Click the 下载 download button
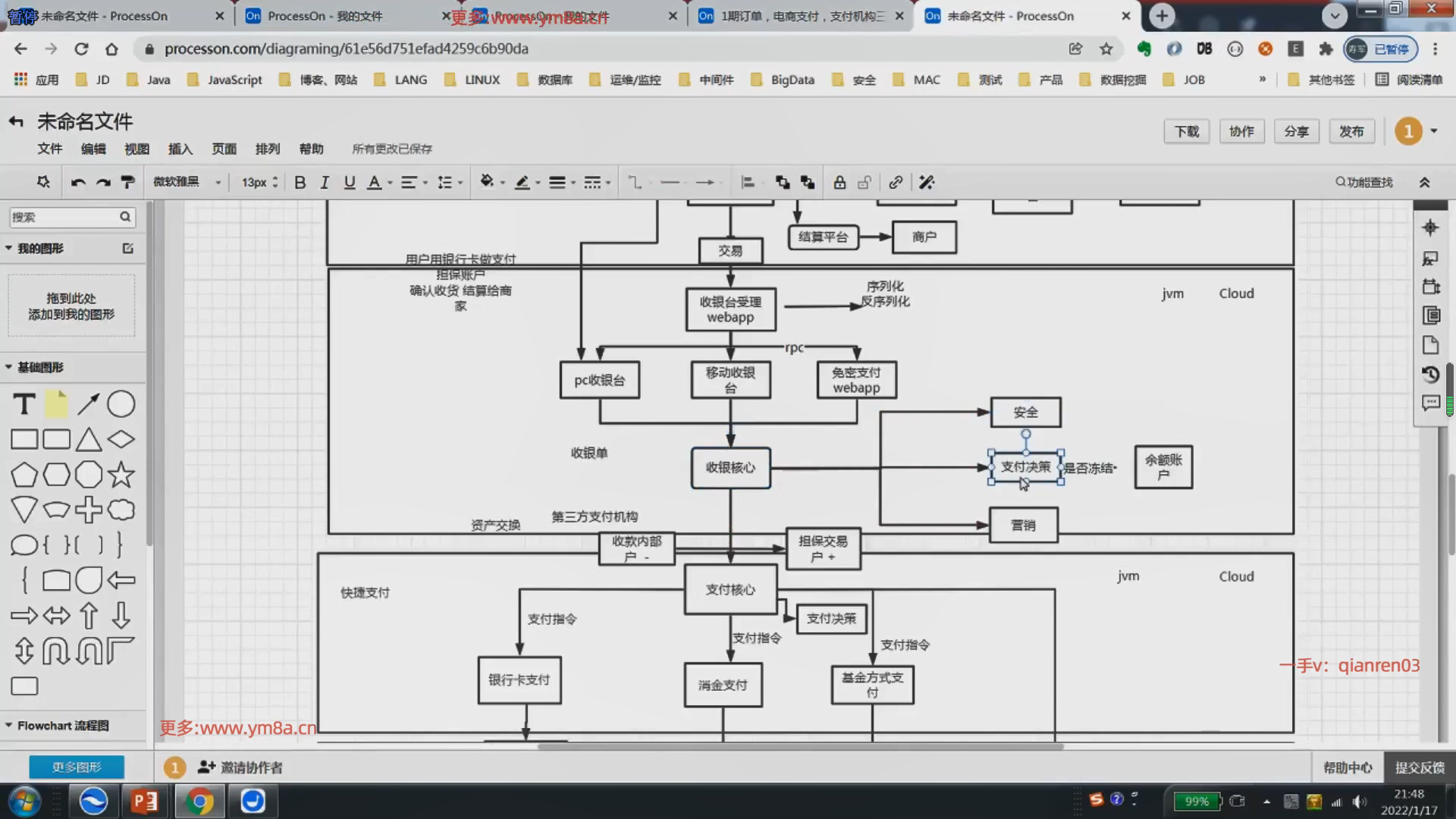This screenshot has width=1456, height=819. click(x=1187, y=131)
